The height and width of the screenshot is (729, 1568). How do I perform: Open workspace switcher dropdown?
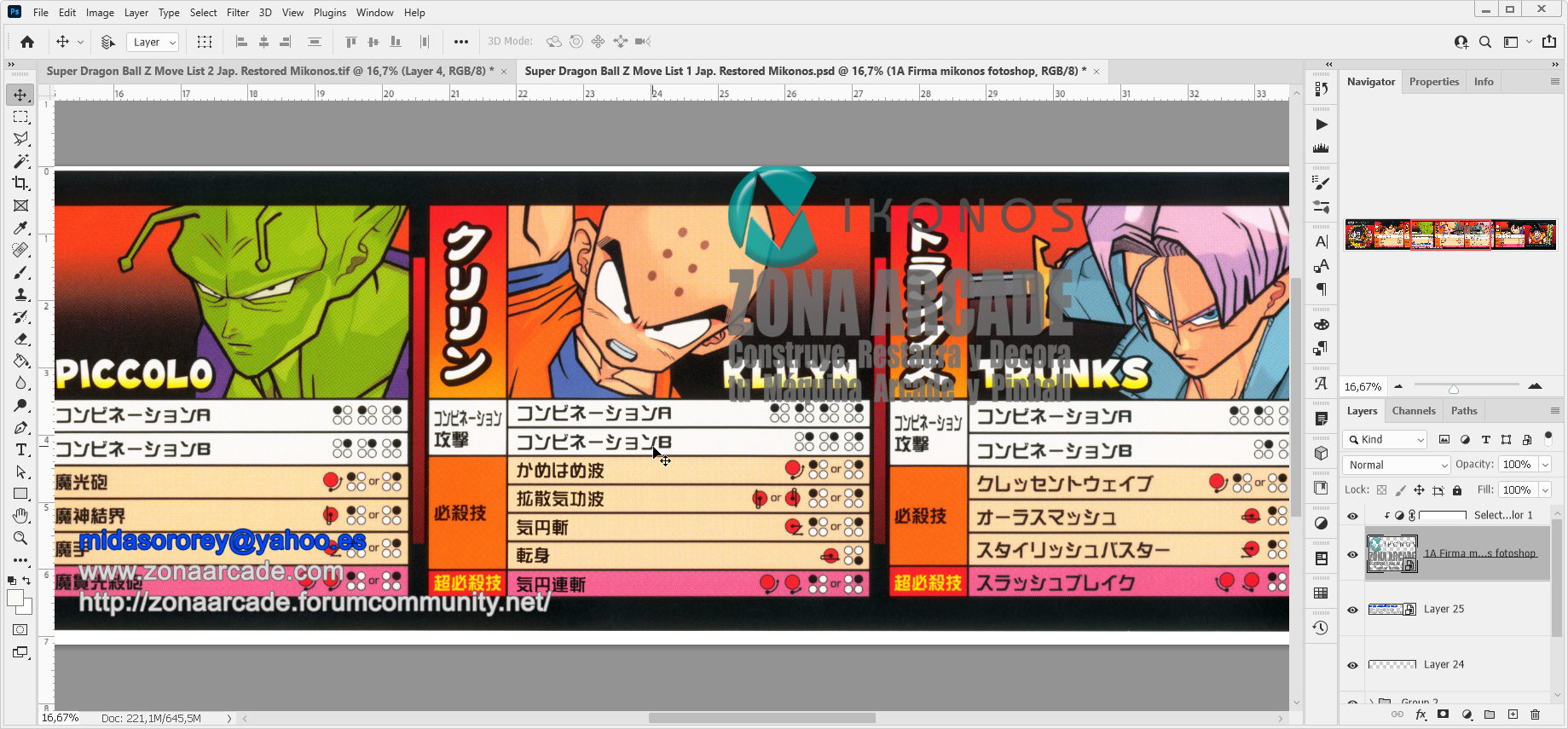click(x=1517, y=42)
